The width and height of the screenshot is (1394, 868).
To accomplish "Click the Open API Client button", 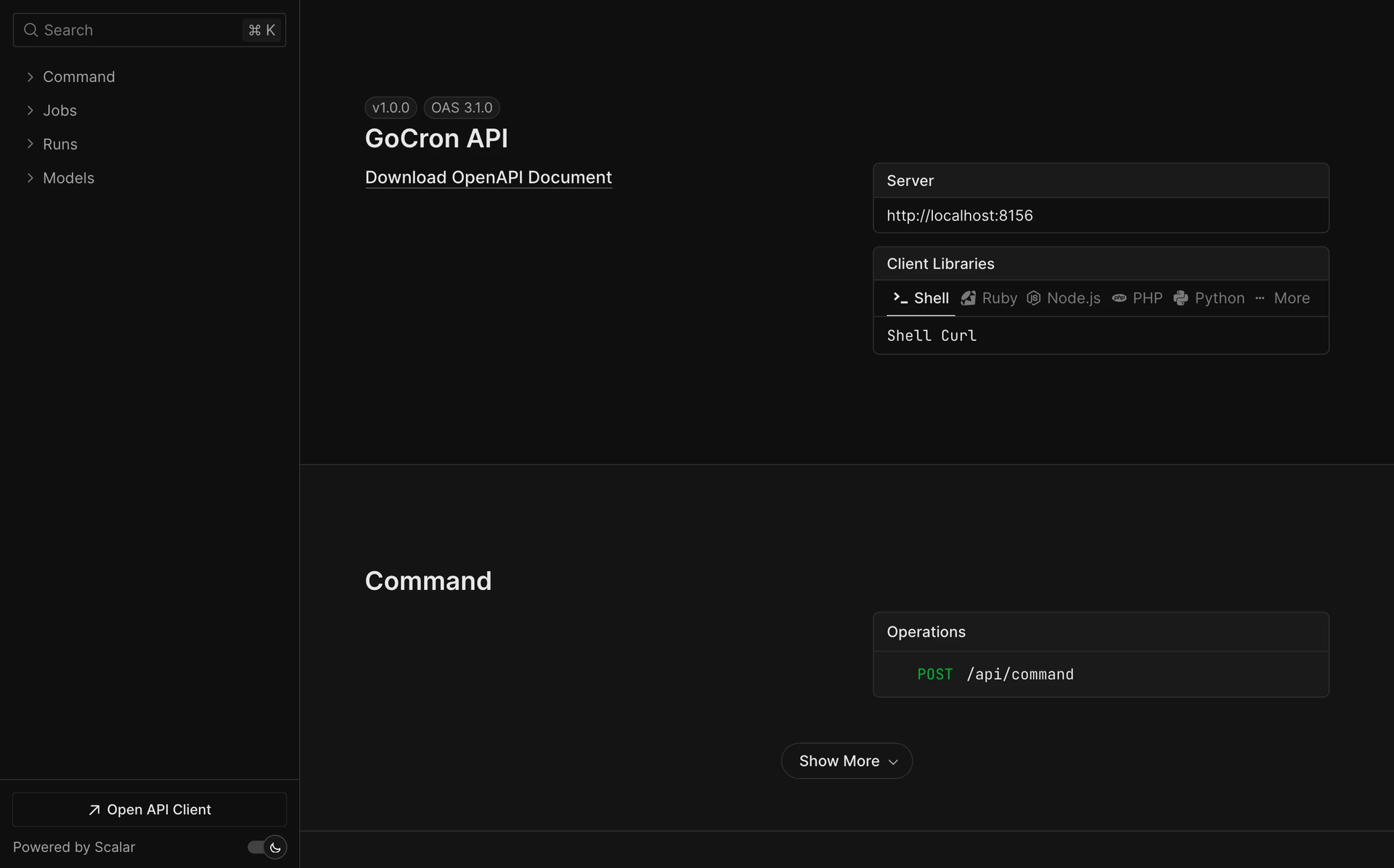I will 150,810.
